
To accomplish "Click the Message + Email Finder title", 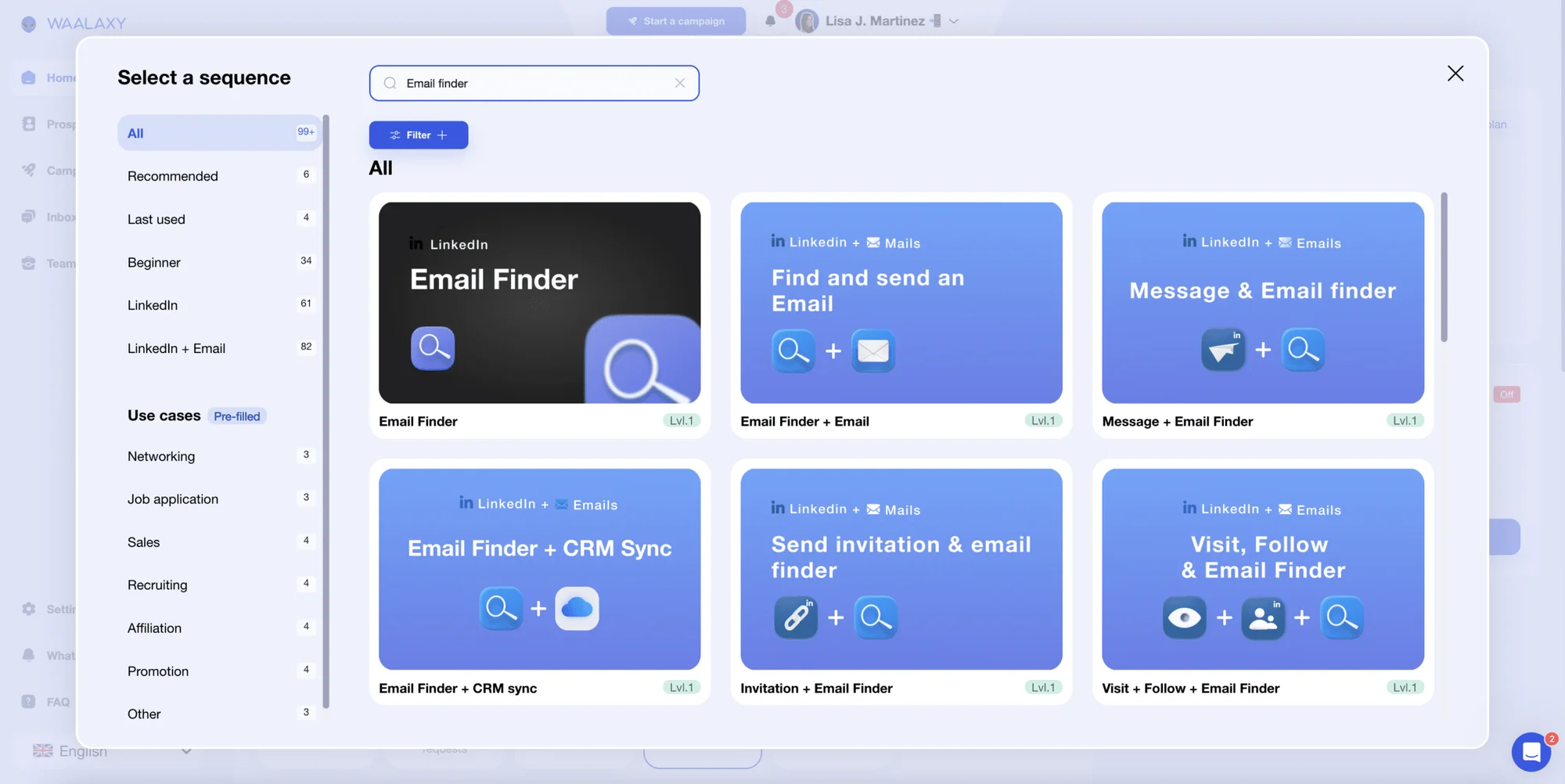I will (1177, 422).
